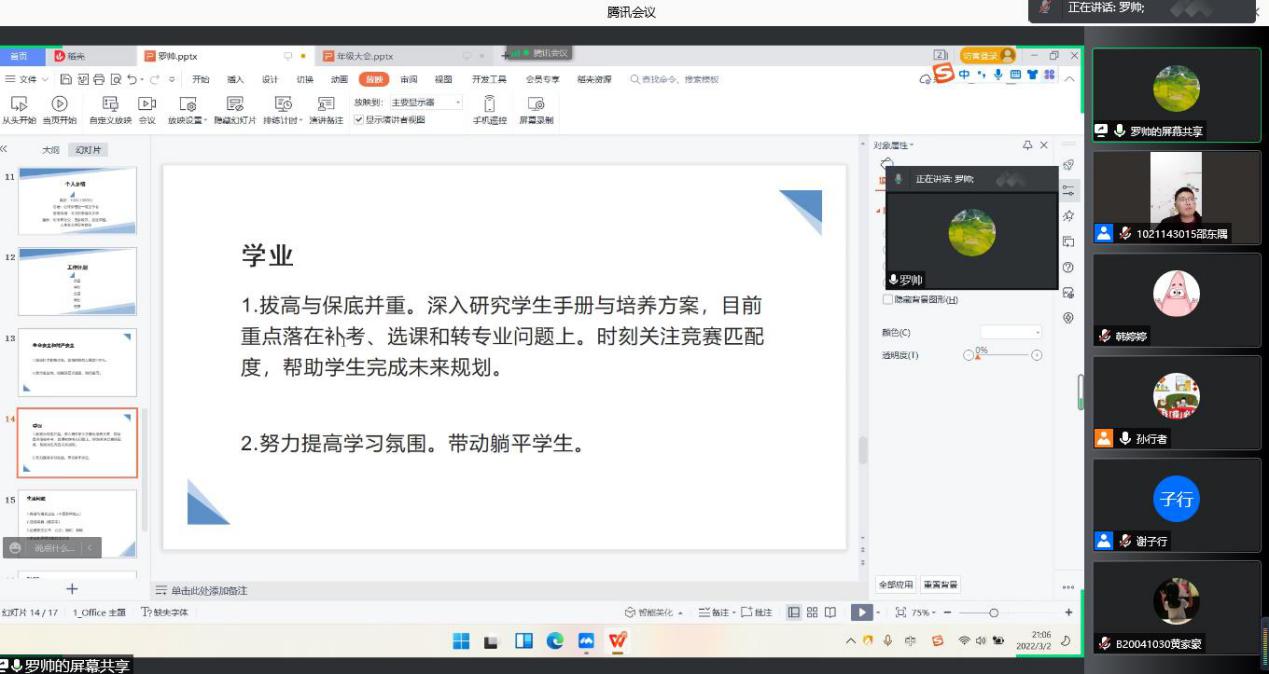Expand the 放映设置 dropdown arrow
Viewport: 1269px width, 674px height.
click(x=204, y=121)
